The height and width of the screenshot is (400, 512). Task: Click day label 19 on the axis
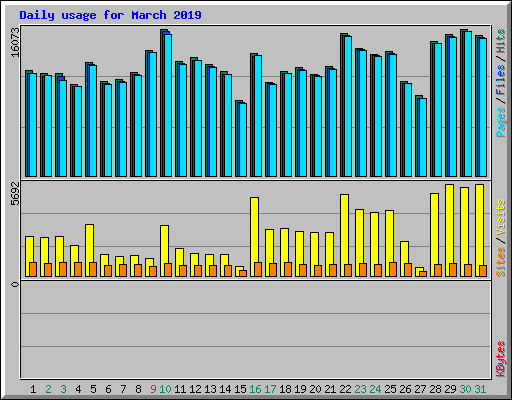(300, 389)
